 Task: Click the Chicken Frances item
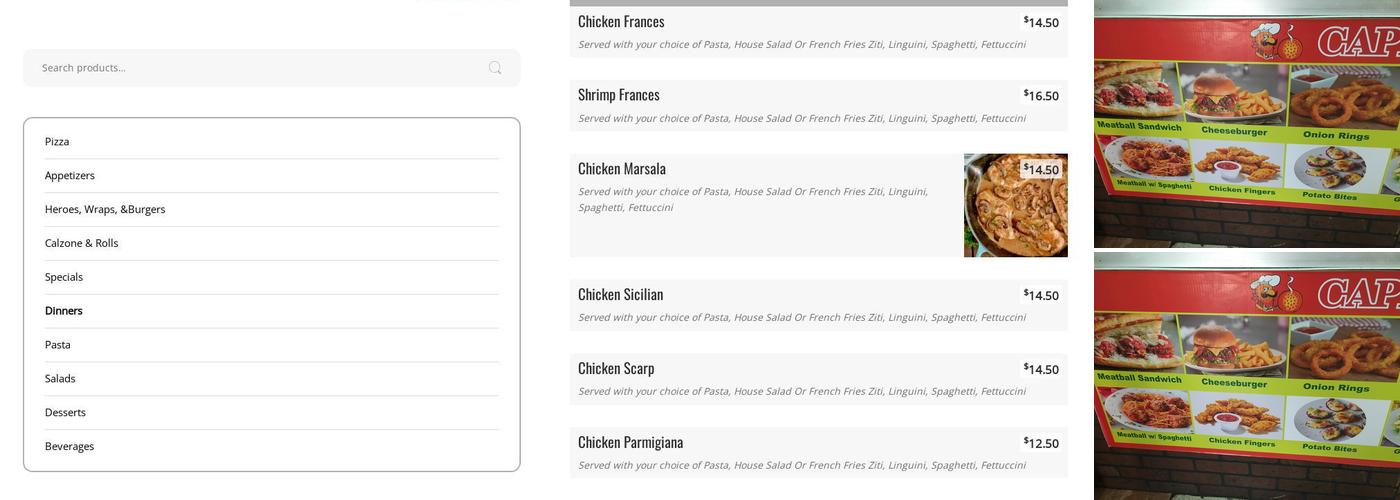point(621,22)
